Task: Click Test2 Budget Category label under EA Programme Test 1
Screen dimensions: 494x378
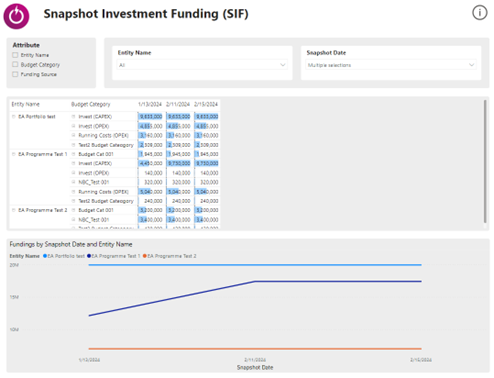Action: tap(106, 201)
